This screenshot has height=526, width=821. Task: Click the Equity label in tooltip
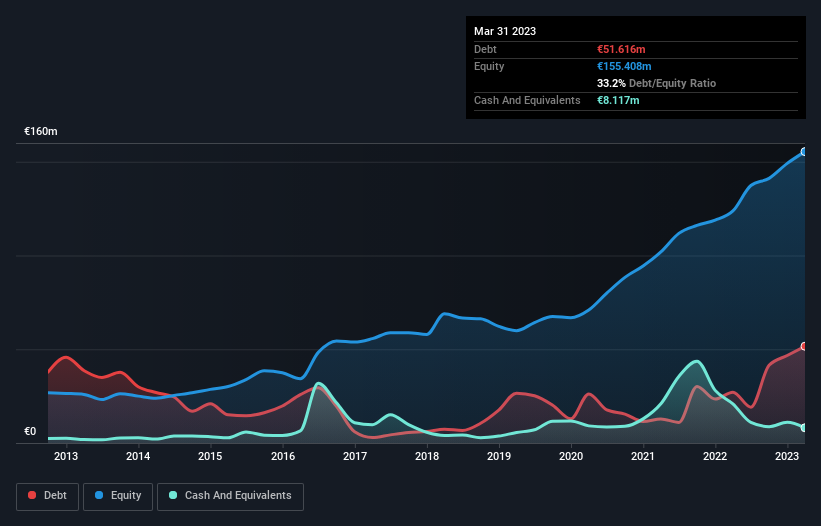coord(489,66)
